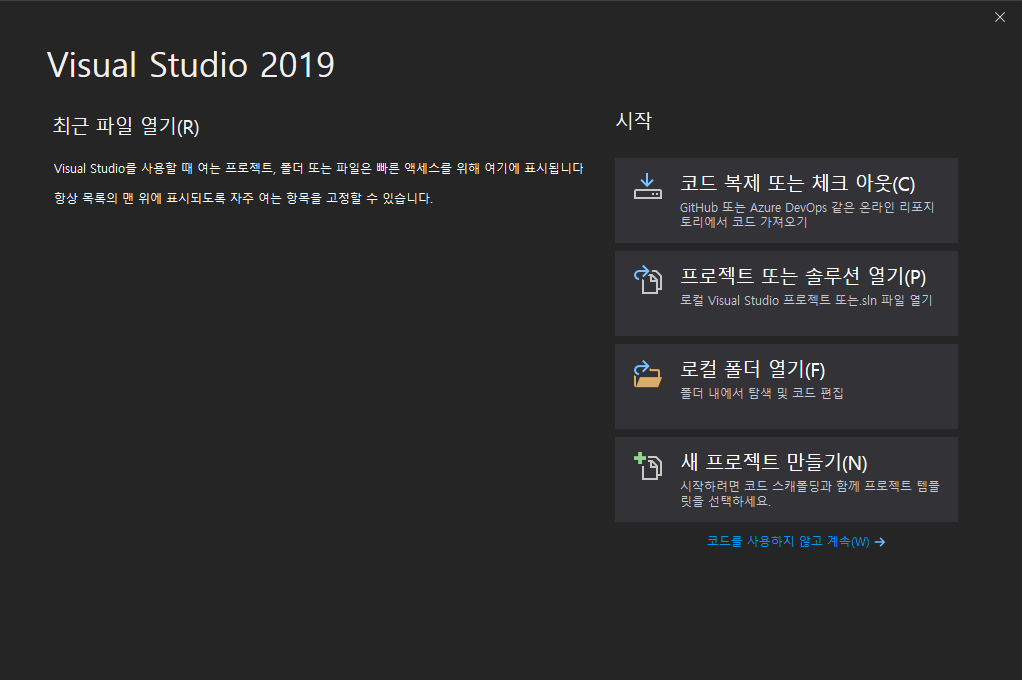Image resolution: width=1022 pixels, height=680 pixels.
Task: Click the open local folder icon
Action: pyautogui.click(x=648, y=374)
